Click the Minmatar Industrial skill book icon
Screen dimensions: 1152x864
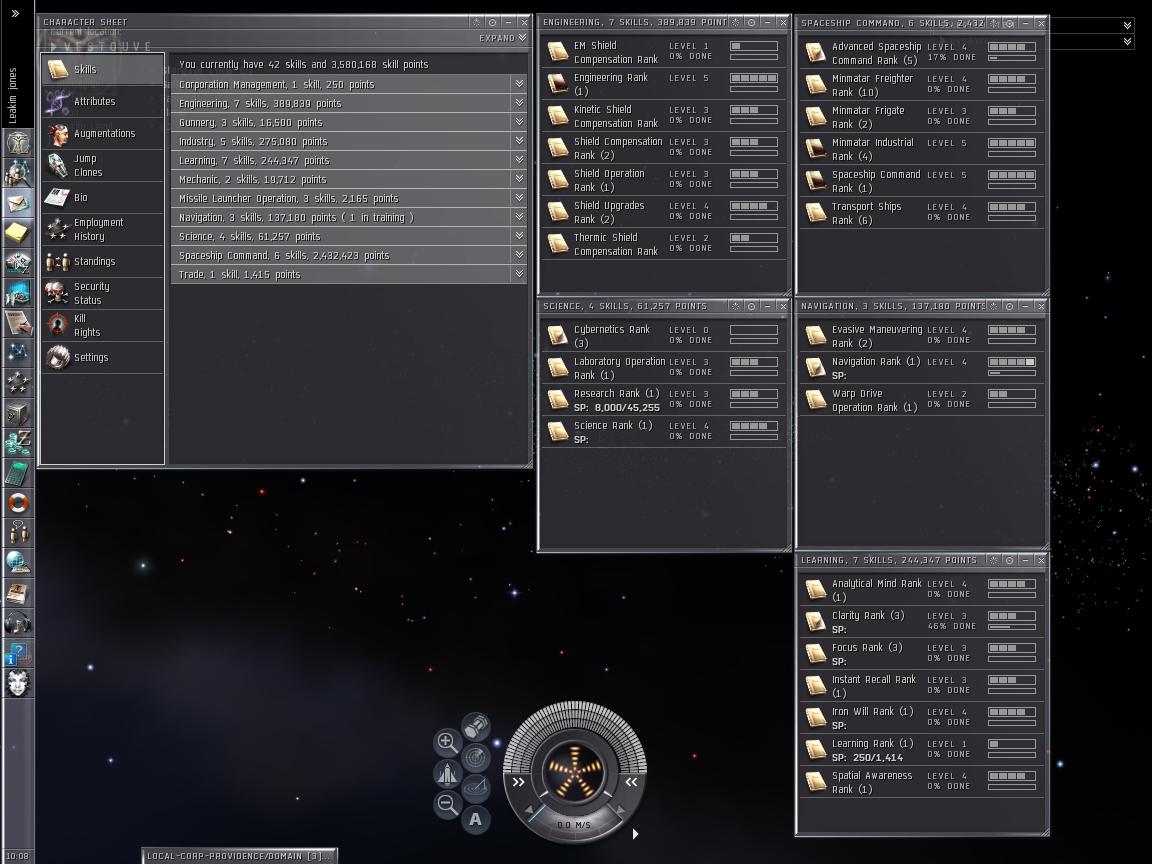(816, 149)
